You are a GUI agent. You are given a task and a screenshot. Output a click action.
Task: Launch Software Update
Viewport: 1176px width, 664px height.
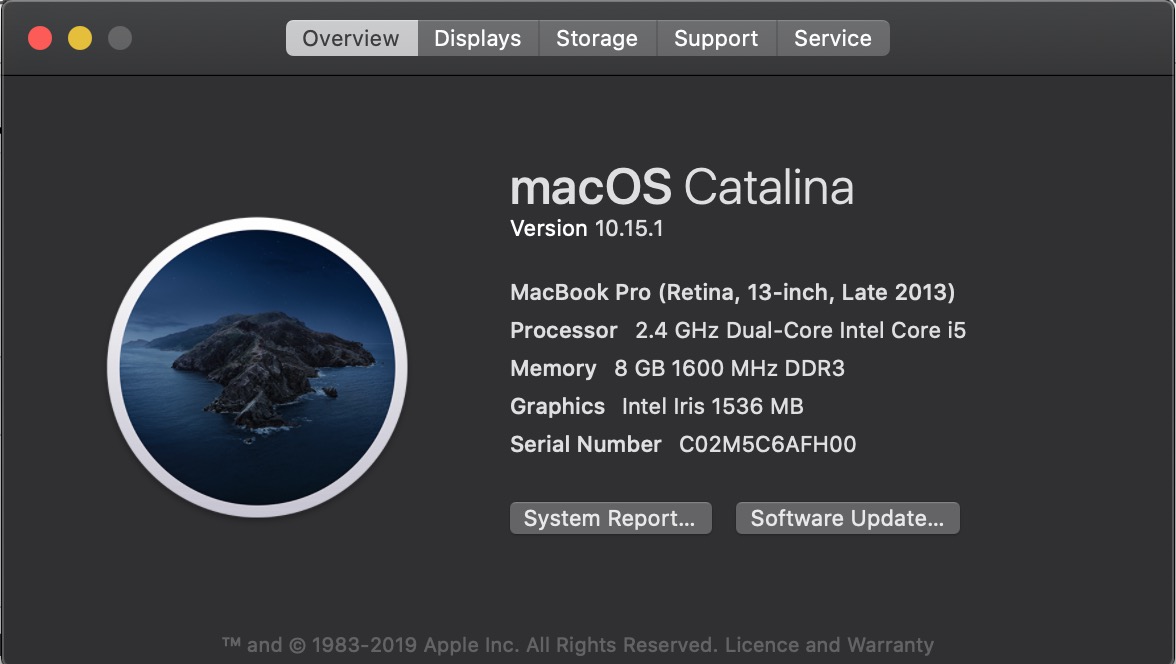click(847, 518)
